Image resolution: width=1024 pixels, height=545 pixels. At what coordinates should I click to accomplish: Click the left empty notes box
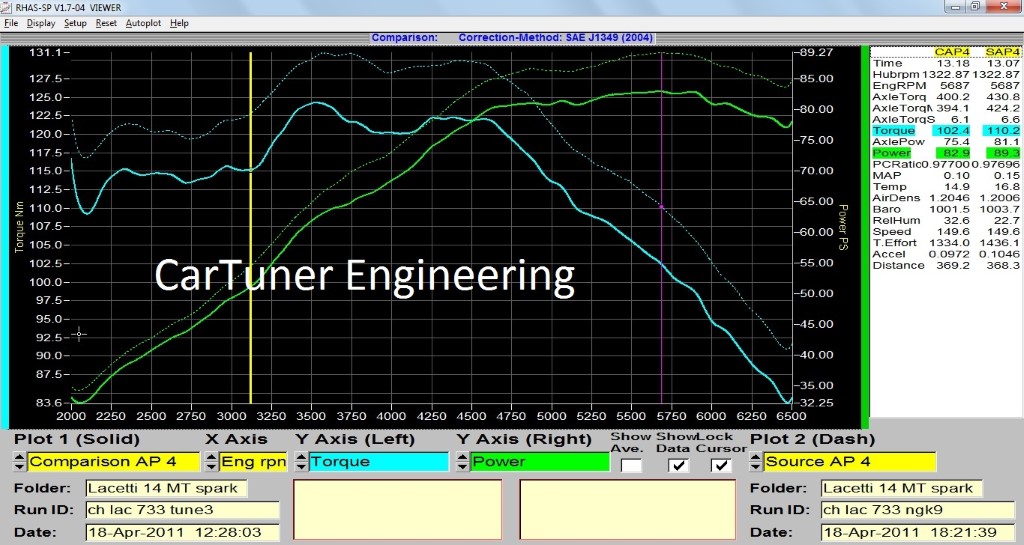click(x=398, y=510)
